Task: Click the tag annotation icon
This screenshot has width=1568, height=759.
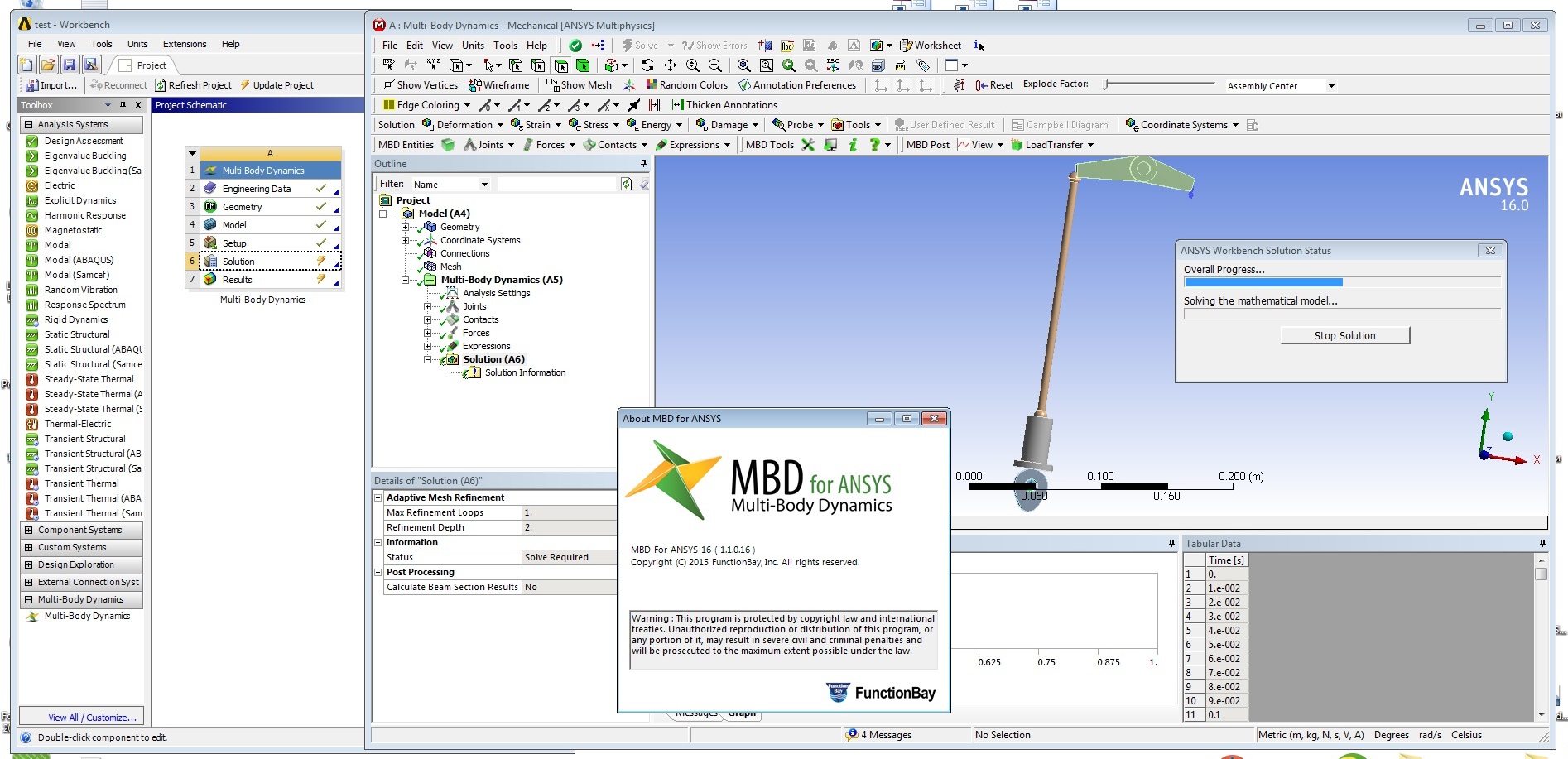Action: point(923,65)
